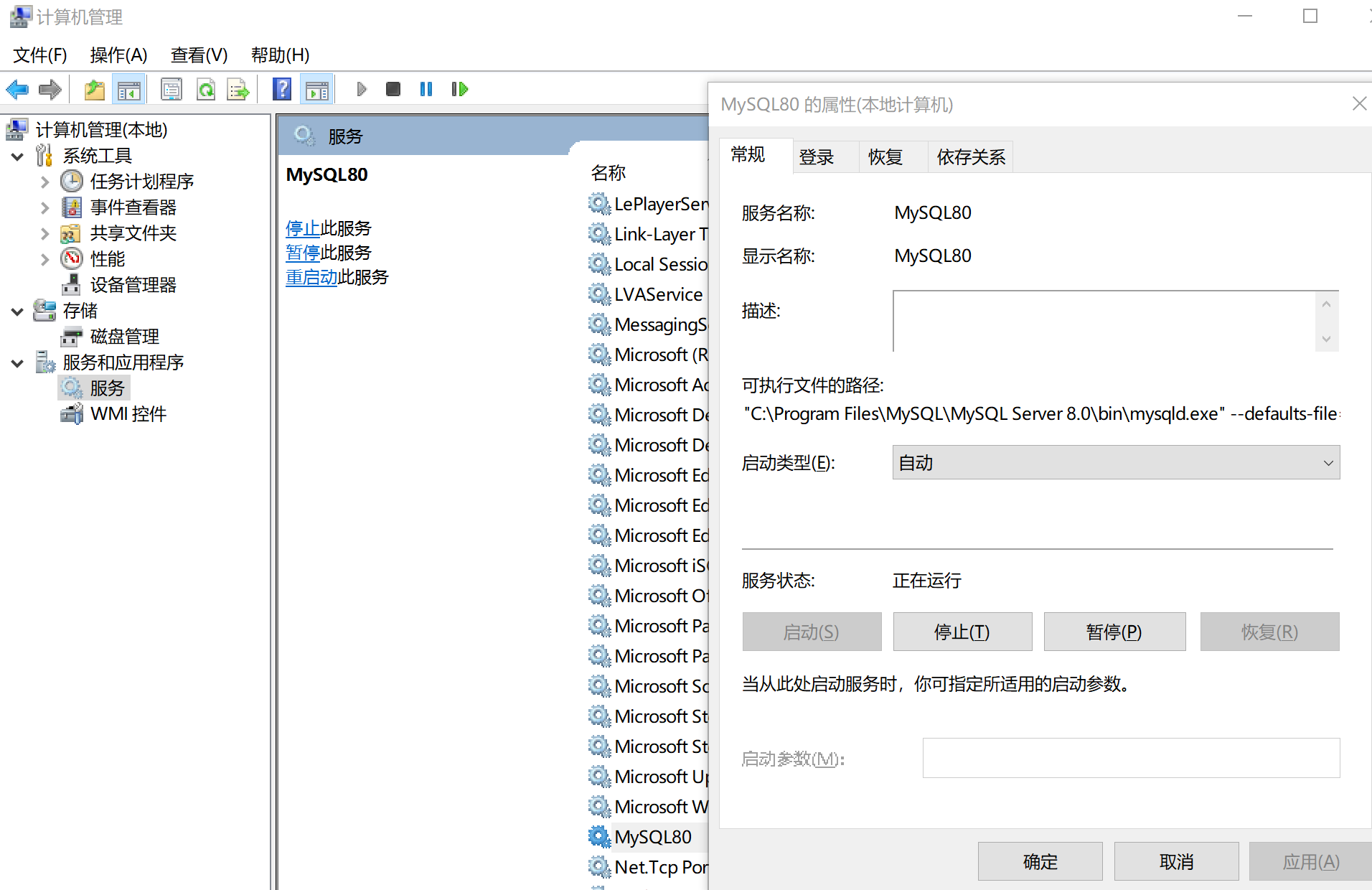1372x890 pixels.
Task: Expand the 任务计划程序 node
Action: tap(44, 182)
